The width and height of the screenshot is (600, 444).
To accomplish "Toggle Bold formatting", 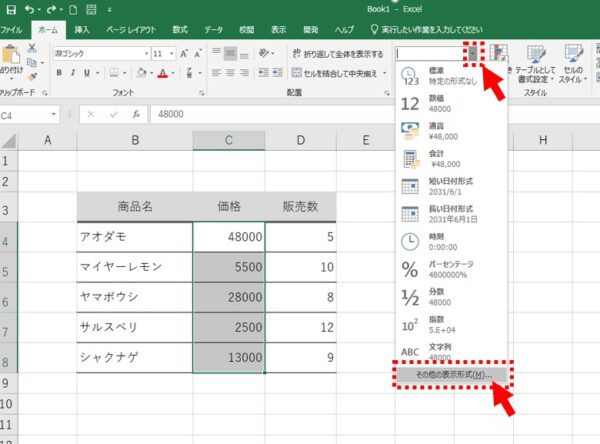I will click(x=59, y=72).
